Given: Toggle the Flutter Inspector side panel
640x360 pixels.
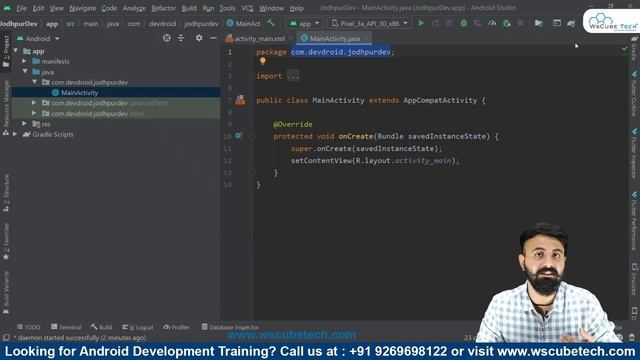Looking at the screenshot, I should coord(634,154).
